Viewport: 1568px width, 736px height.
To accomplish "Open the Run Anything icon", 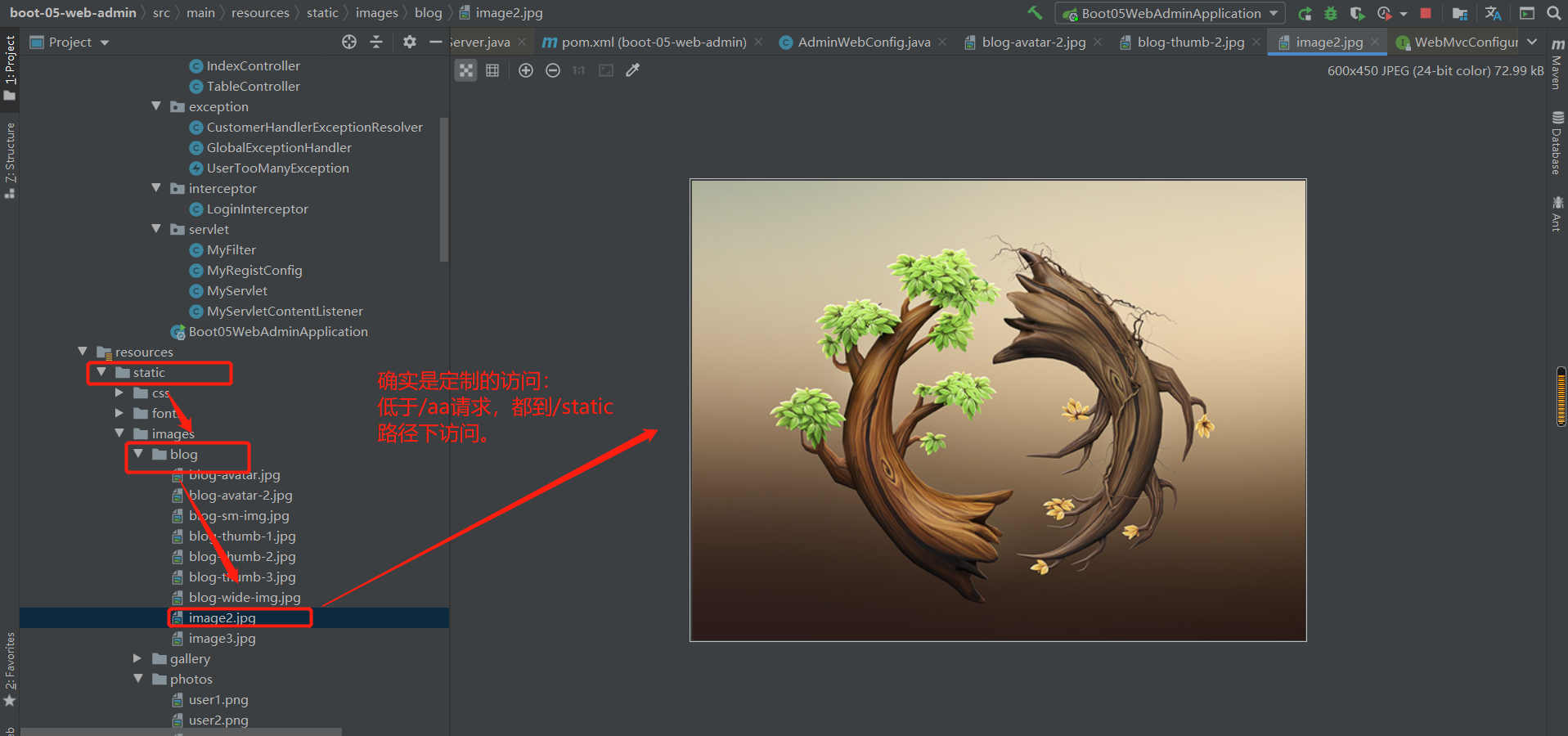I will (x=1527, y=13).
